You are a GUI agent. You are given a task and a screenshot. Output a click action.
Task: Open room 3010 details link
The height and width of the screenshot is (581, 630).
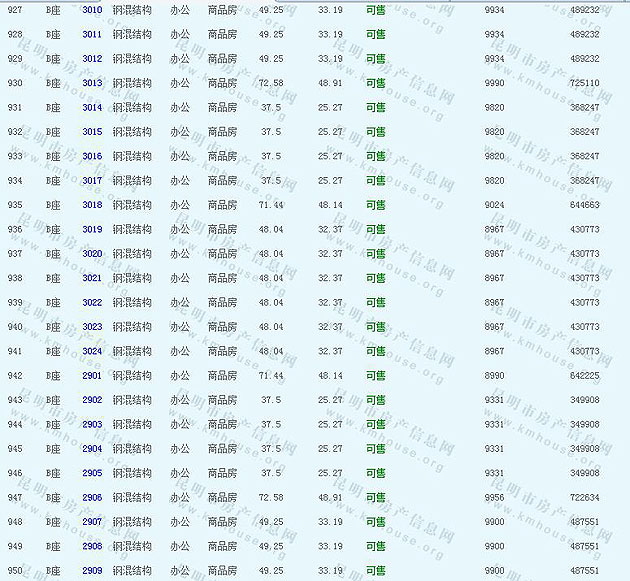click(92, 9)
